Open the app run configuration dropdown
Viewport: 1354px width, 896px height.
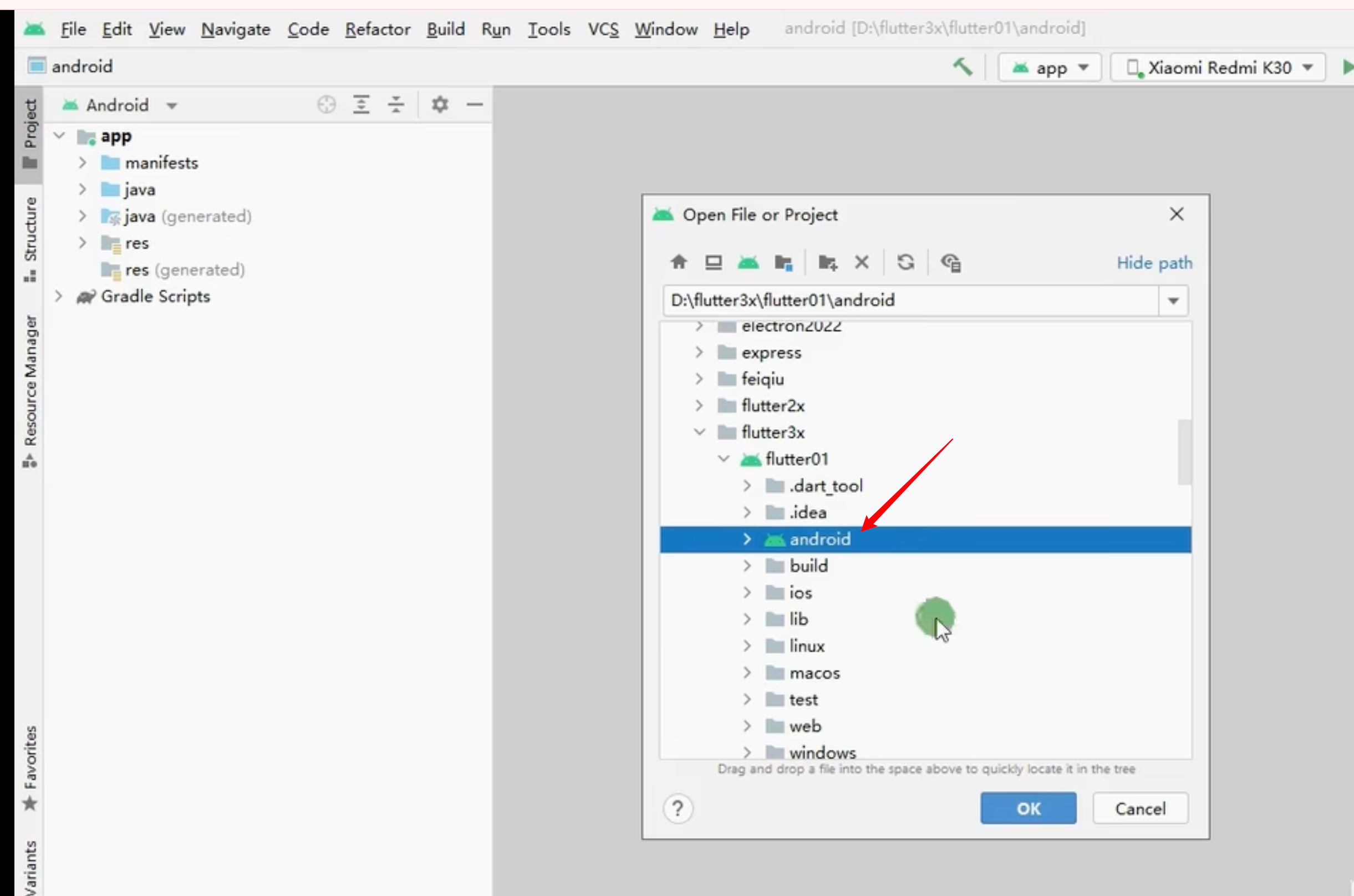1050,68
